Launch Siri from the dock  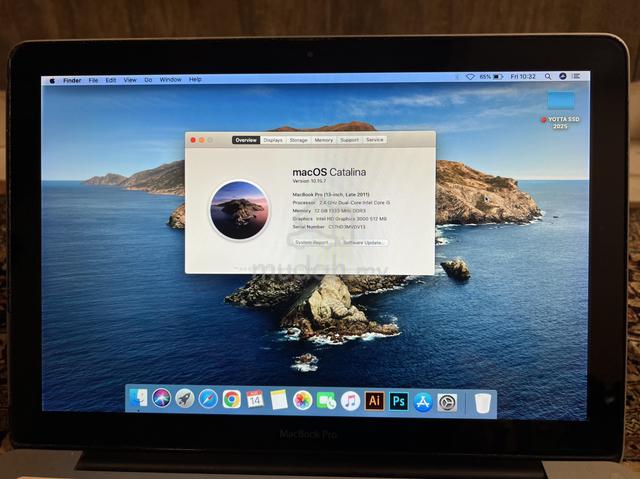click(x=162, y=398)
